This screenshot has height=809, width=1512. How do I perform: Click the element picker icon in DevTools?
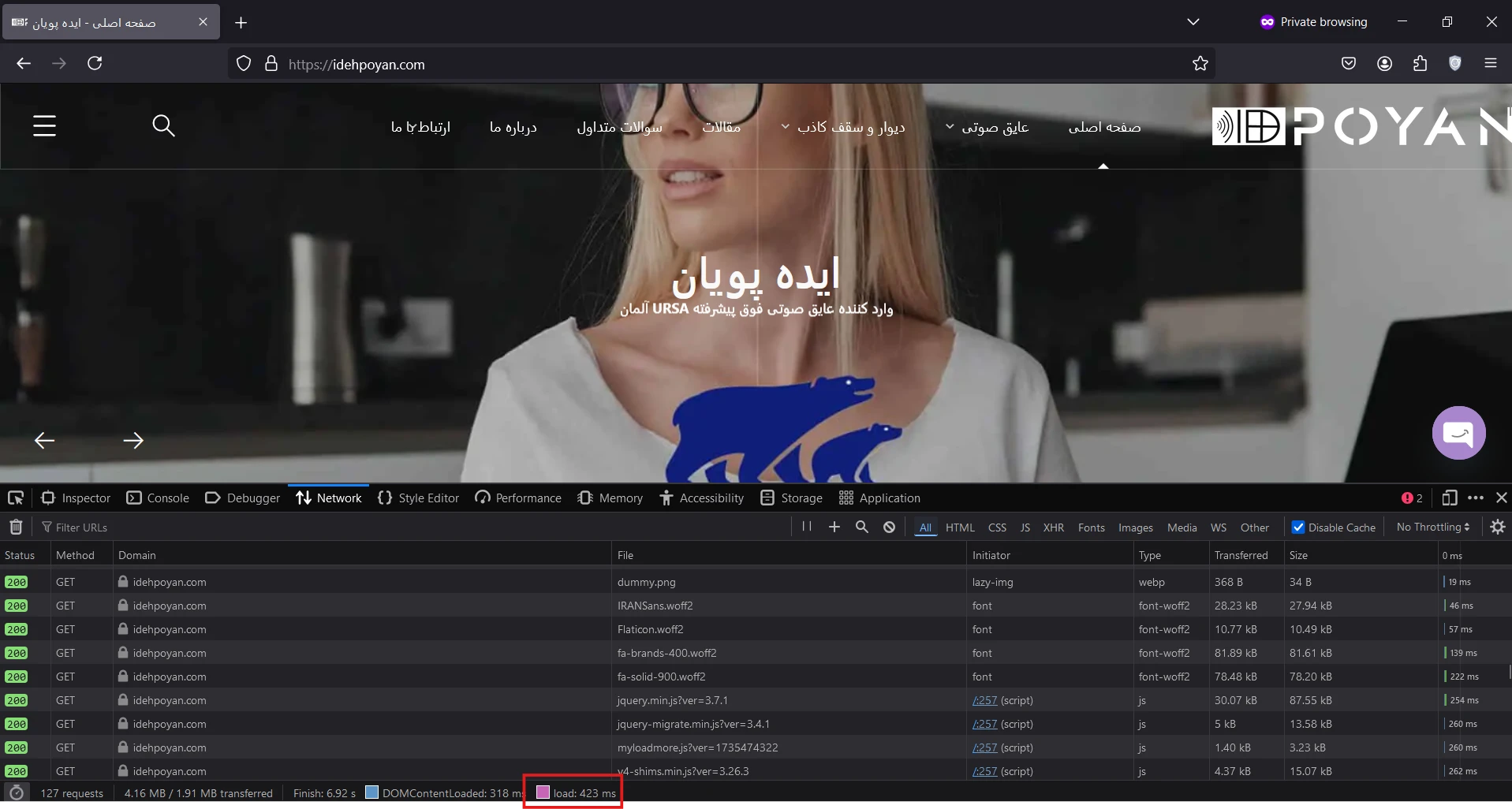click(16, 498)
